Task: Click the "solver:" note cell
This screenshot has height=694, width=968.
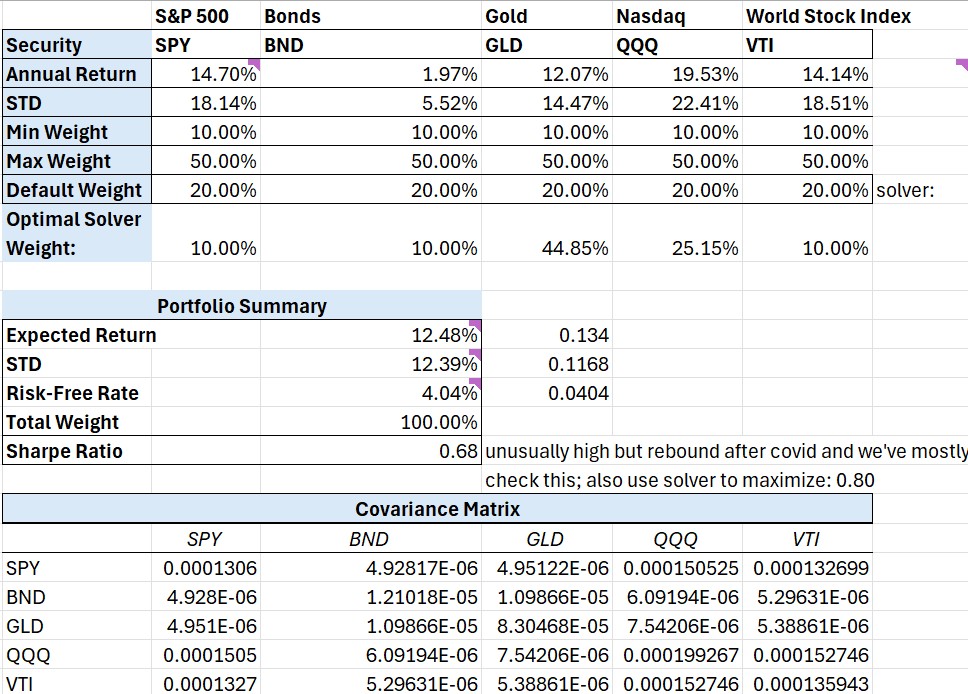Action: click(904, 190)
